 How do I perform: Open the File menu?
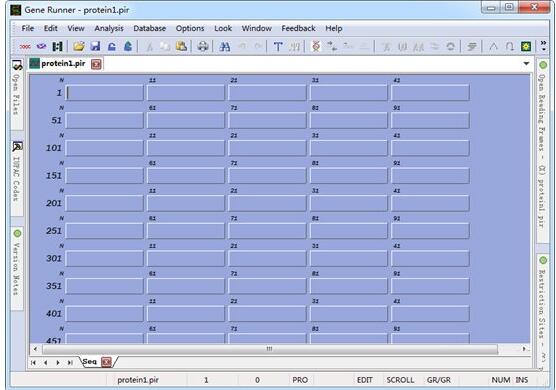pos(28,28)
